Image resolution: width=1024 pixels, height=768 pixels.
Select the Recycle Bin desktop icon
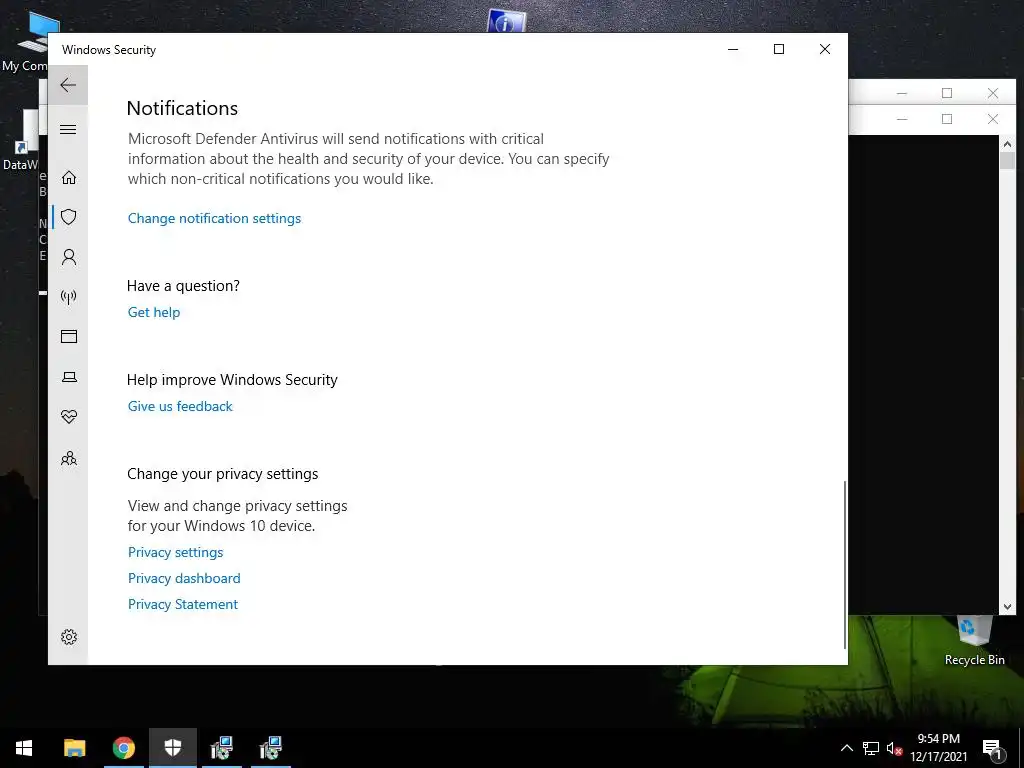tap(974, 641)
